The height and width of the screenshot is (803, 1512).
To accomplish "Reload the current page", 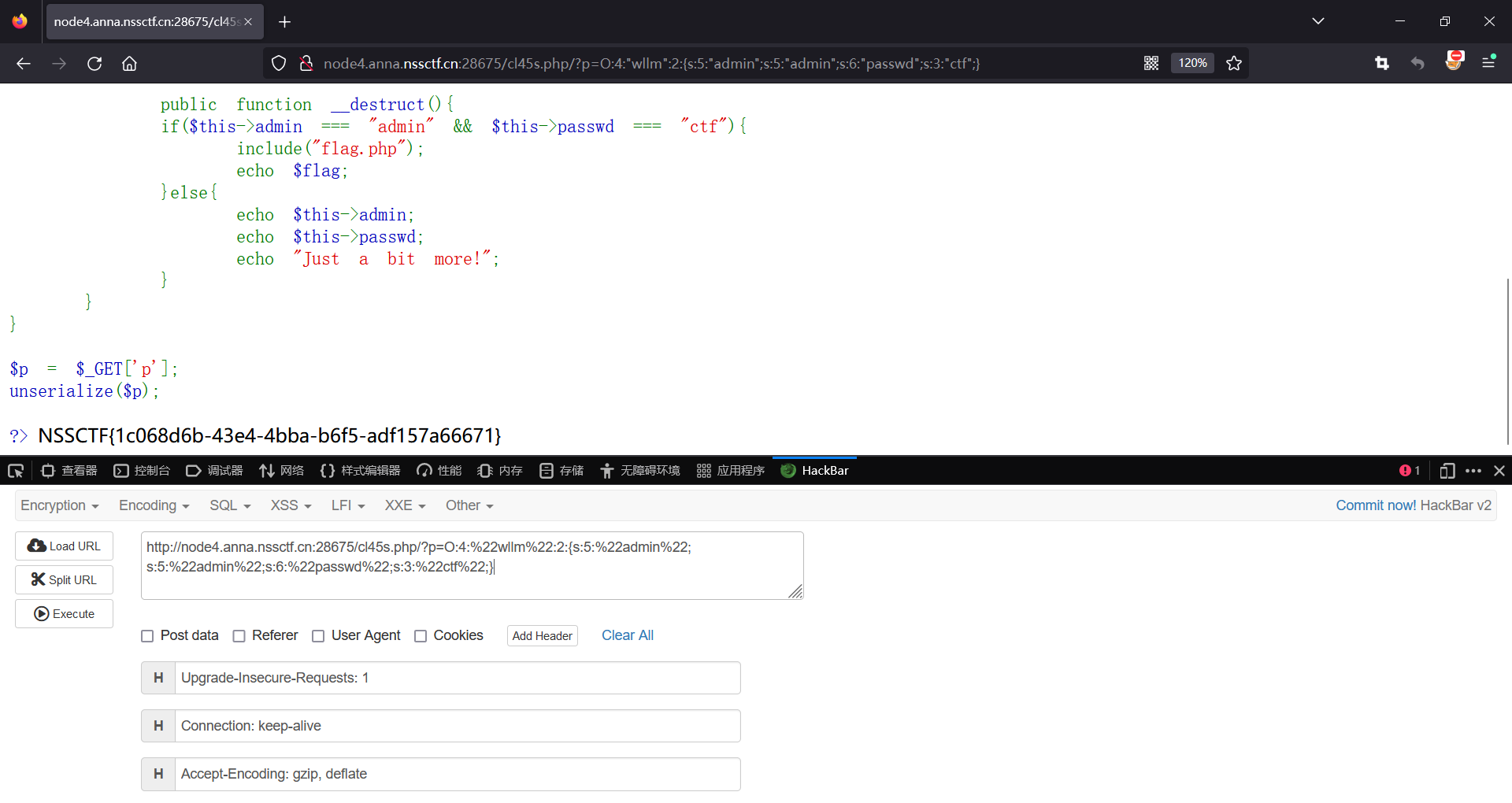I will (94, 64).
